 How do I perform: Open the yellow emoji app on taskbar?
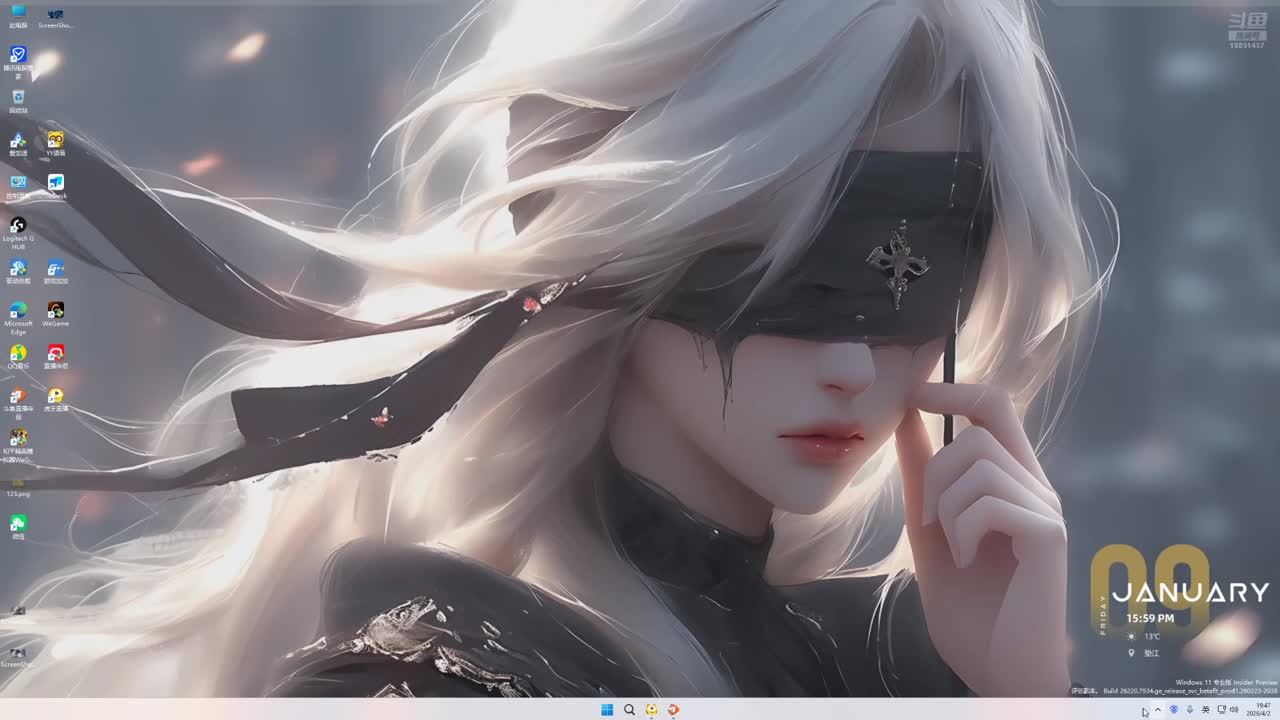[652, 710]
